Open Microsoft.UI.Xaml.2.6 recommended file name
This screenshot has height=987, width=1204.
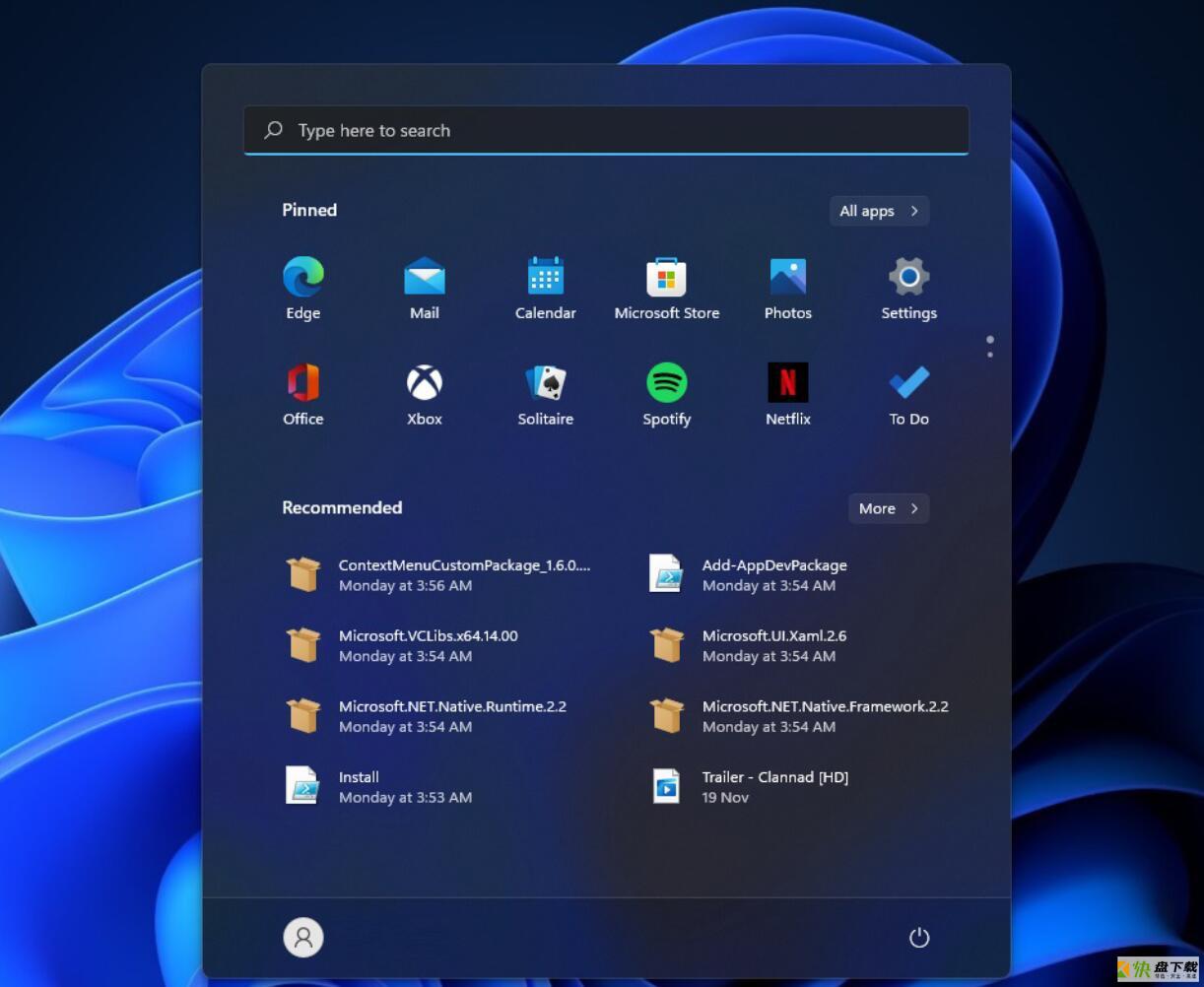point(774,636)
